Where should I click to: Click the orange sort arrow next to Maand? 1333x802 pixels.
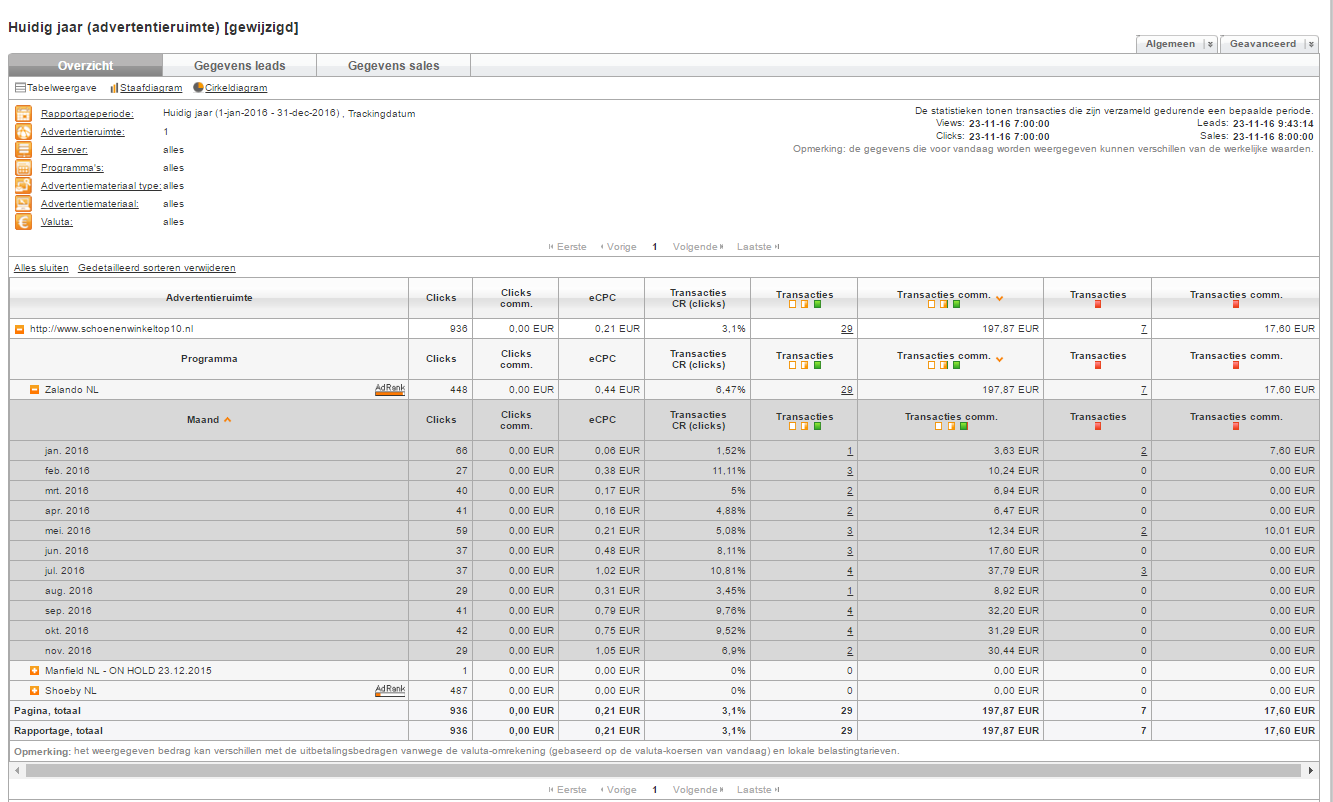tap(227, 420)
